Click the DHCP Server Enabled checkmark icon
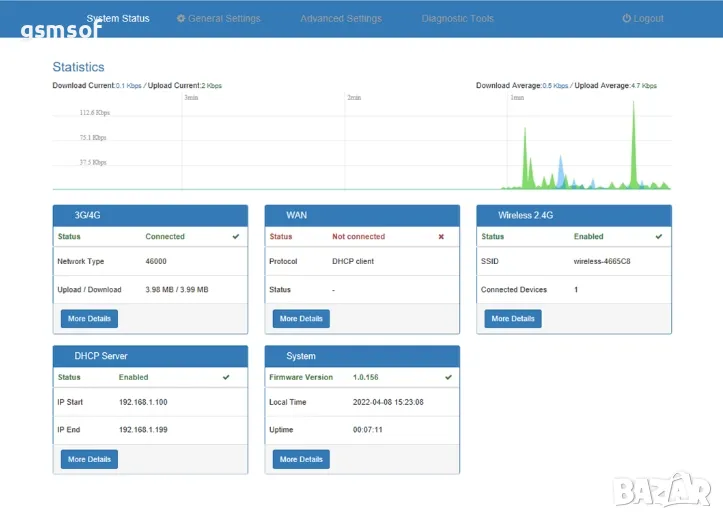723x519 pixels. 226,377
